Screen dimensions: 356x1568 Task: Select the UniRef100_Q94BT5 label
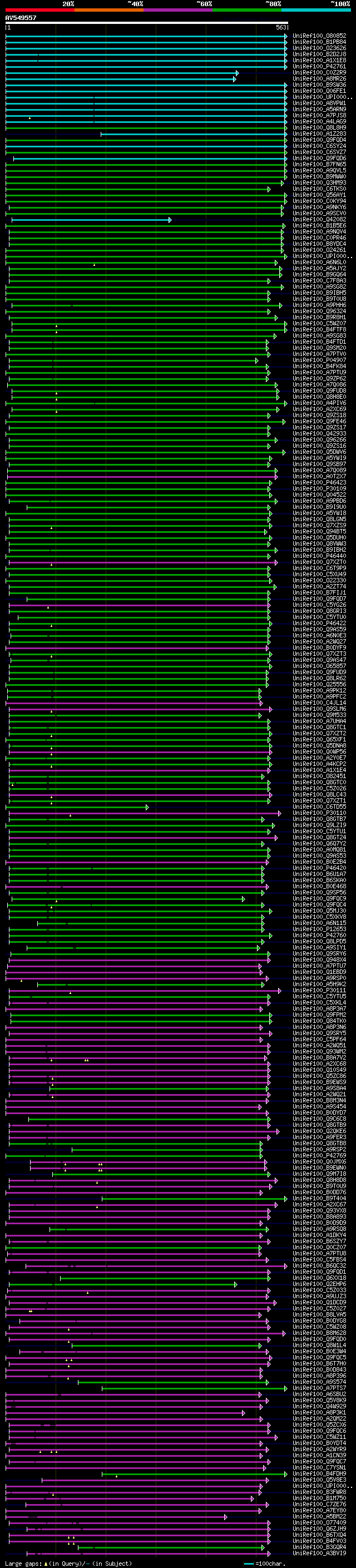(x=319, y=531)
